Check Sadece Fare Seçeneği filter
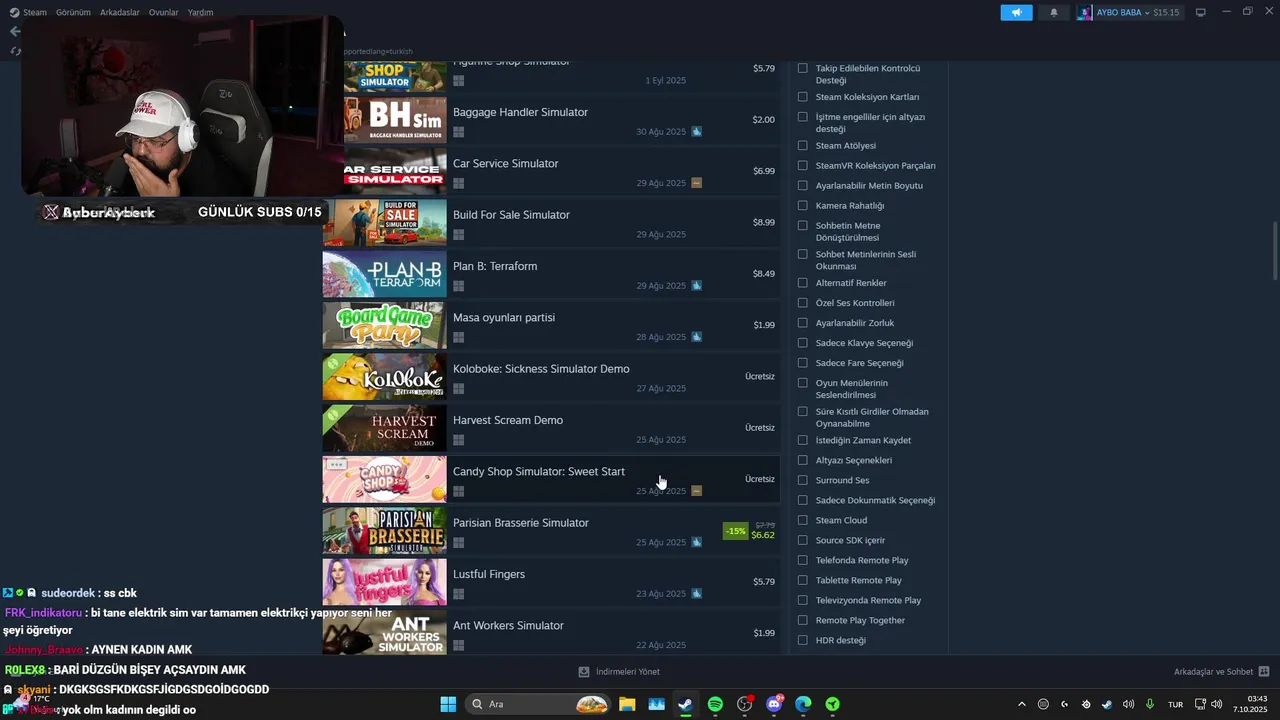Image resolution: width=1280 pixels, height=720 pixels. pyautogui.click(x=802, y=362)
